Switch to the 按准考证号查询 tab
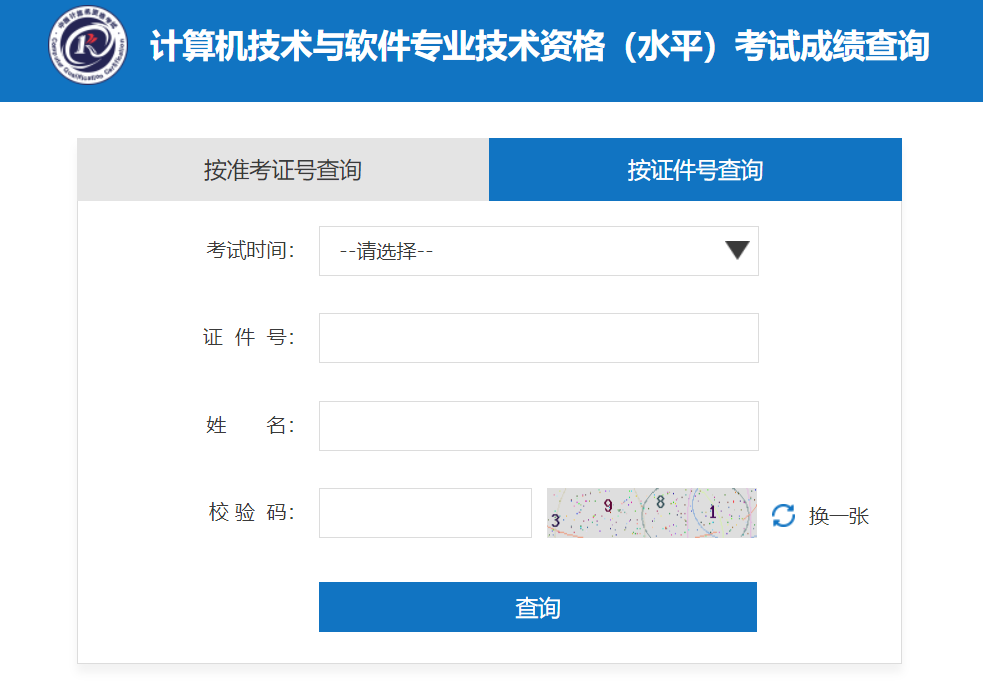The width and height of the screenshot is (983, 690). pyautogui.click(x=283, y=170)
